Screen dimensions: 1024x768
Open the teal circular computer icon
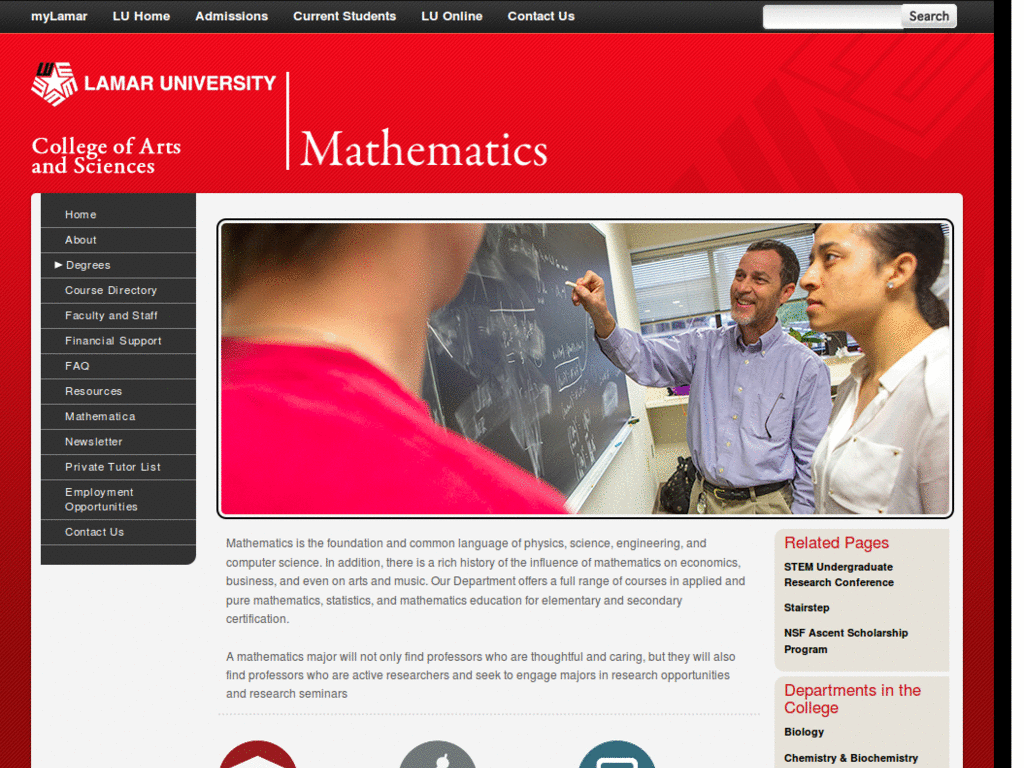coord(617,754)
